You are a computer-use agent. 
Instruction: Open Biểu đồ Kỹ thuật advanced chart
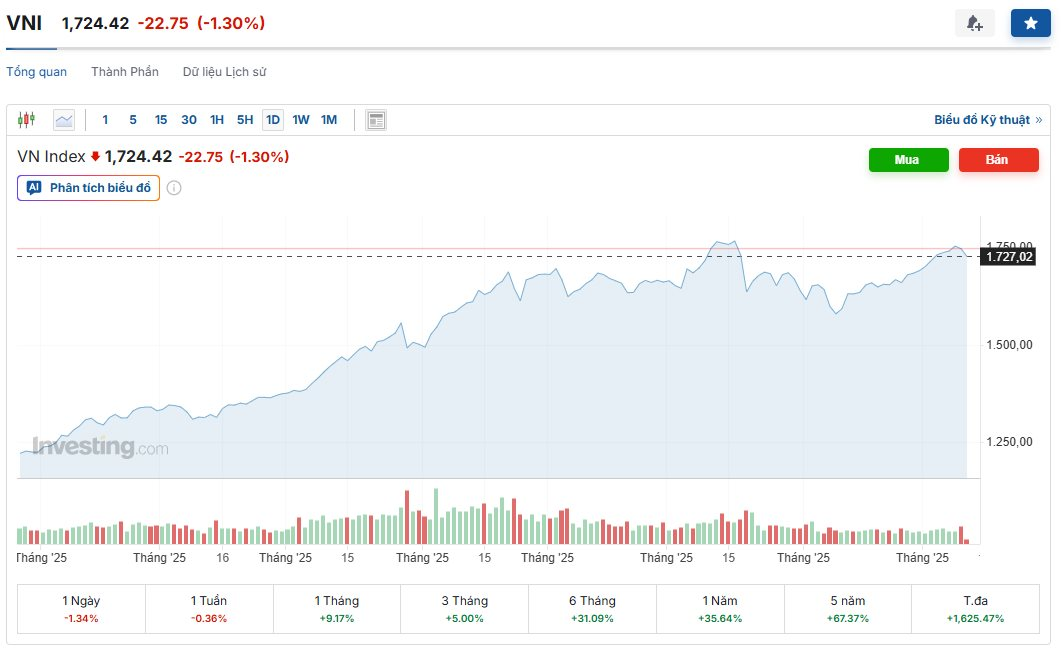tap(984, 119)
